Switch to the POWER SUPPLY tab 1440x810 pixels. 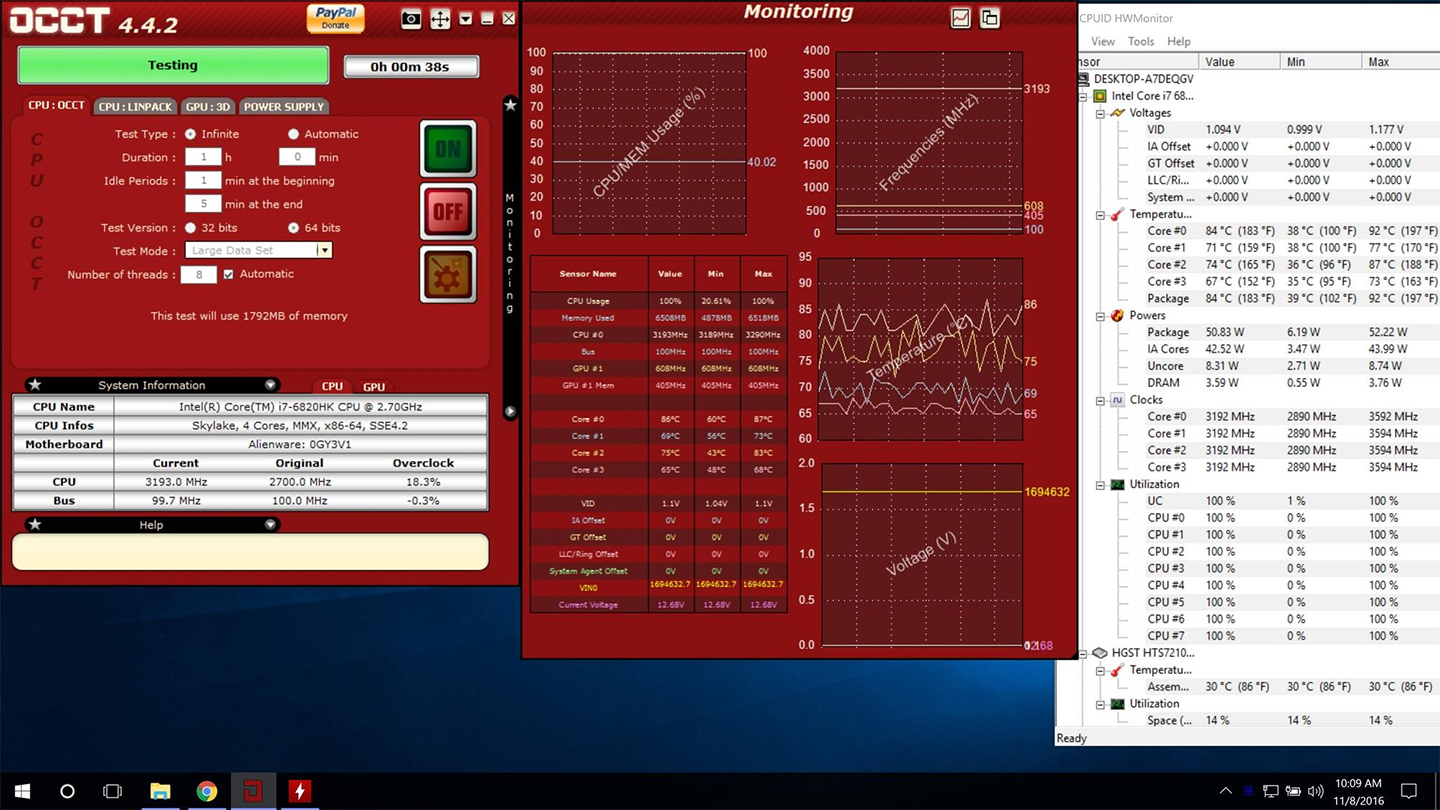(284, 106)
